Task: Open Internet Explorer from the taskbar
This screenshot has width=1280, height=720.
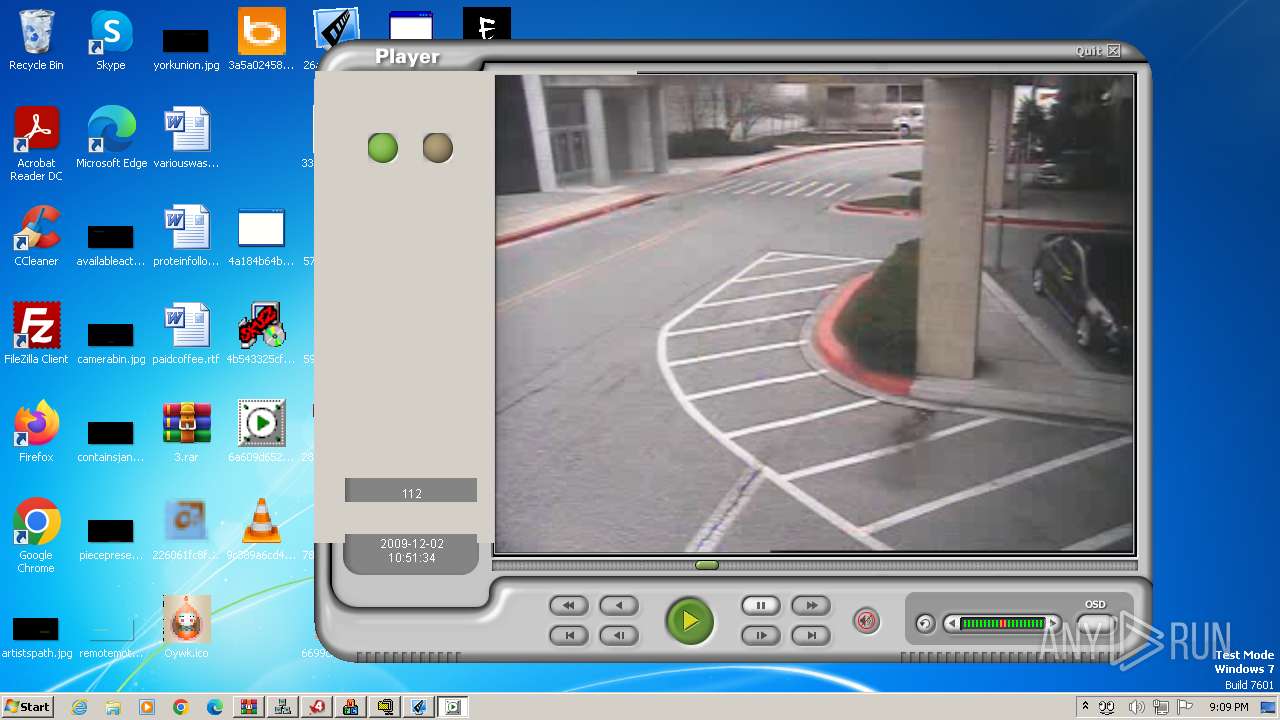Action: (x=80, y=707)
